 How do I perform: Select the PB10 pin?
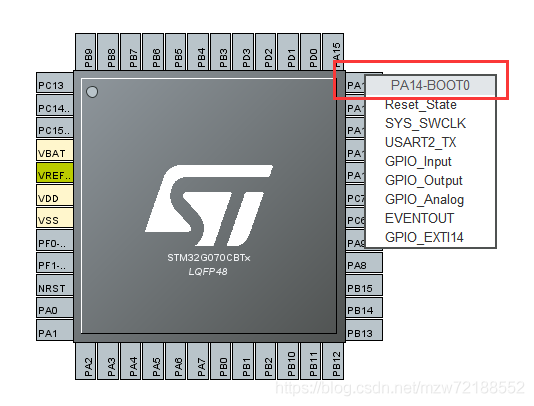point(288,361)
